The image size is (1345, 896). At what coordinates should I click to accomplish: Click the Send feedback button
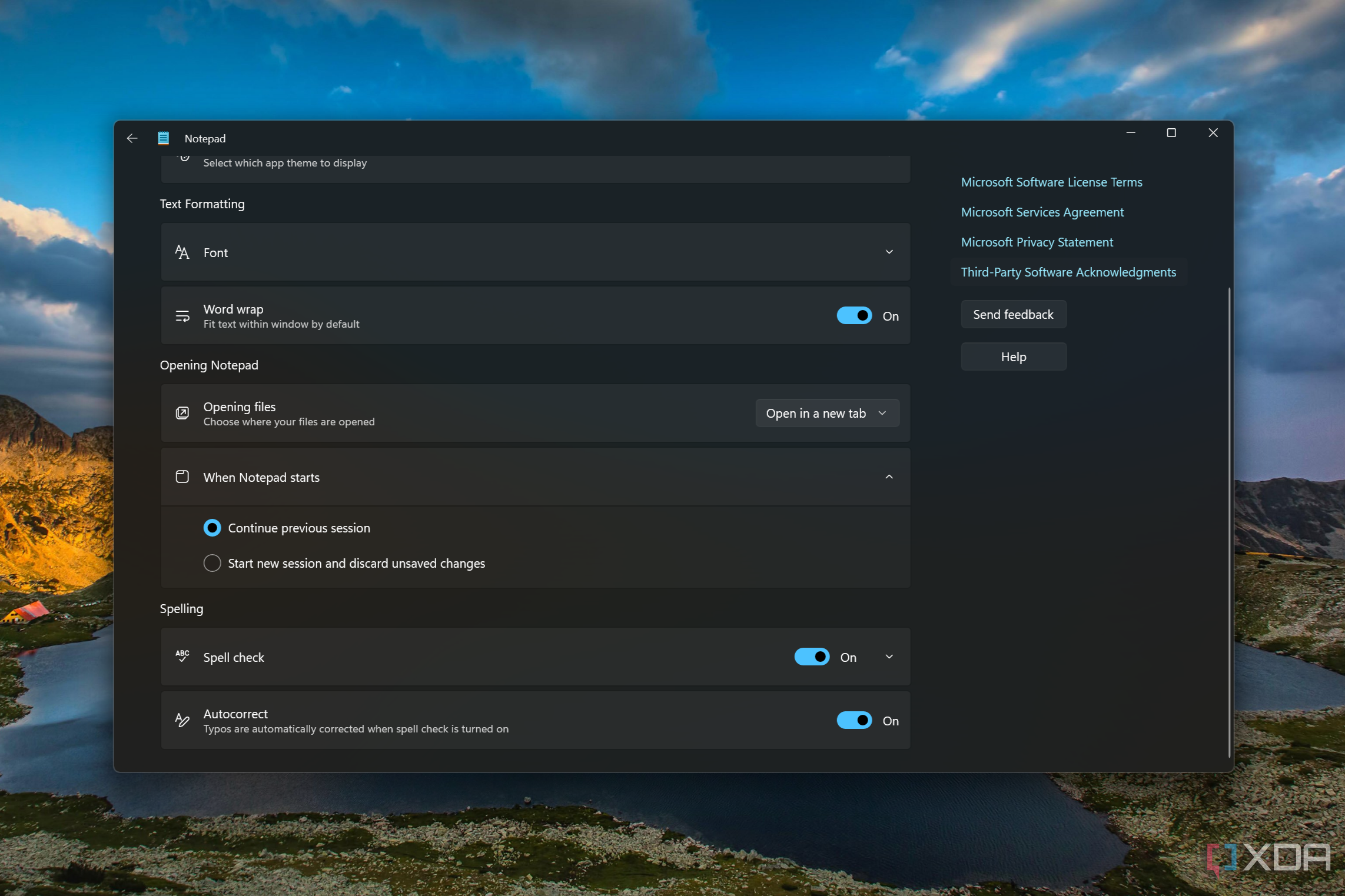(1012, 313)
